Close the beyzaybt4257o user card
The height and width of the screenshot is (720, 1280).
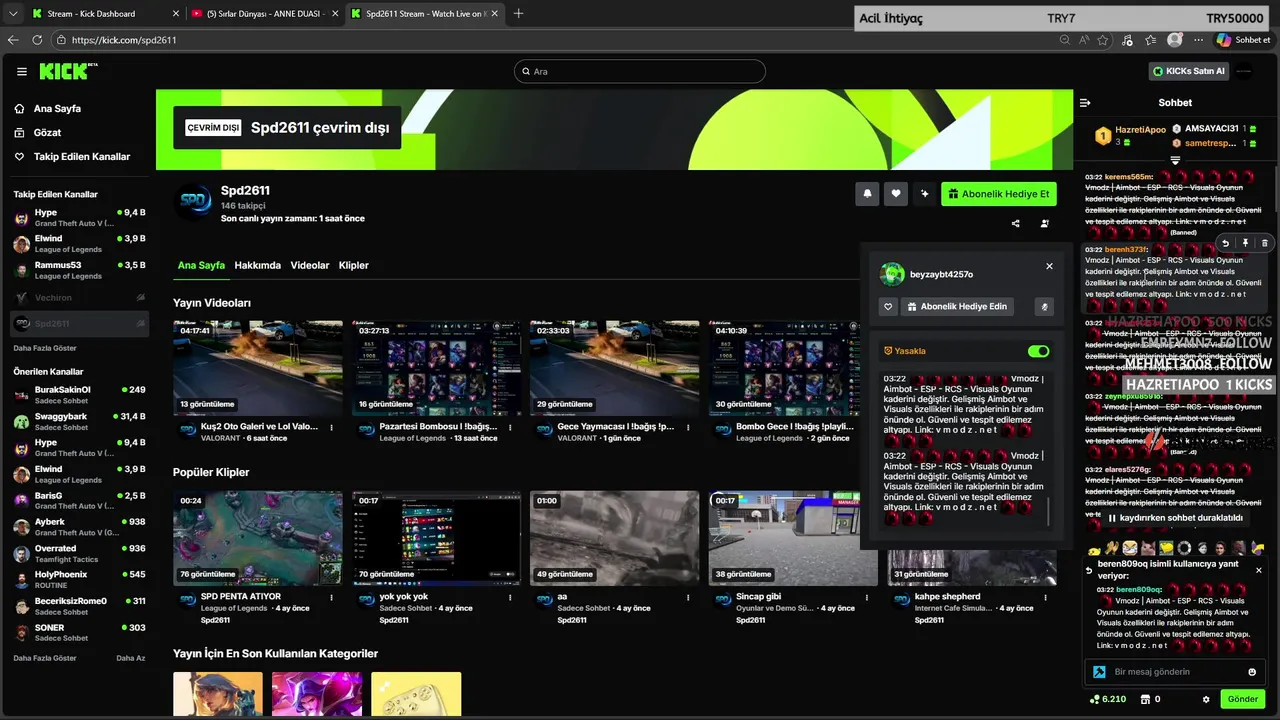(1049, 266)
